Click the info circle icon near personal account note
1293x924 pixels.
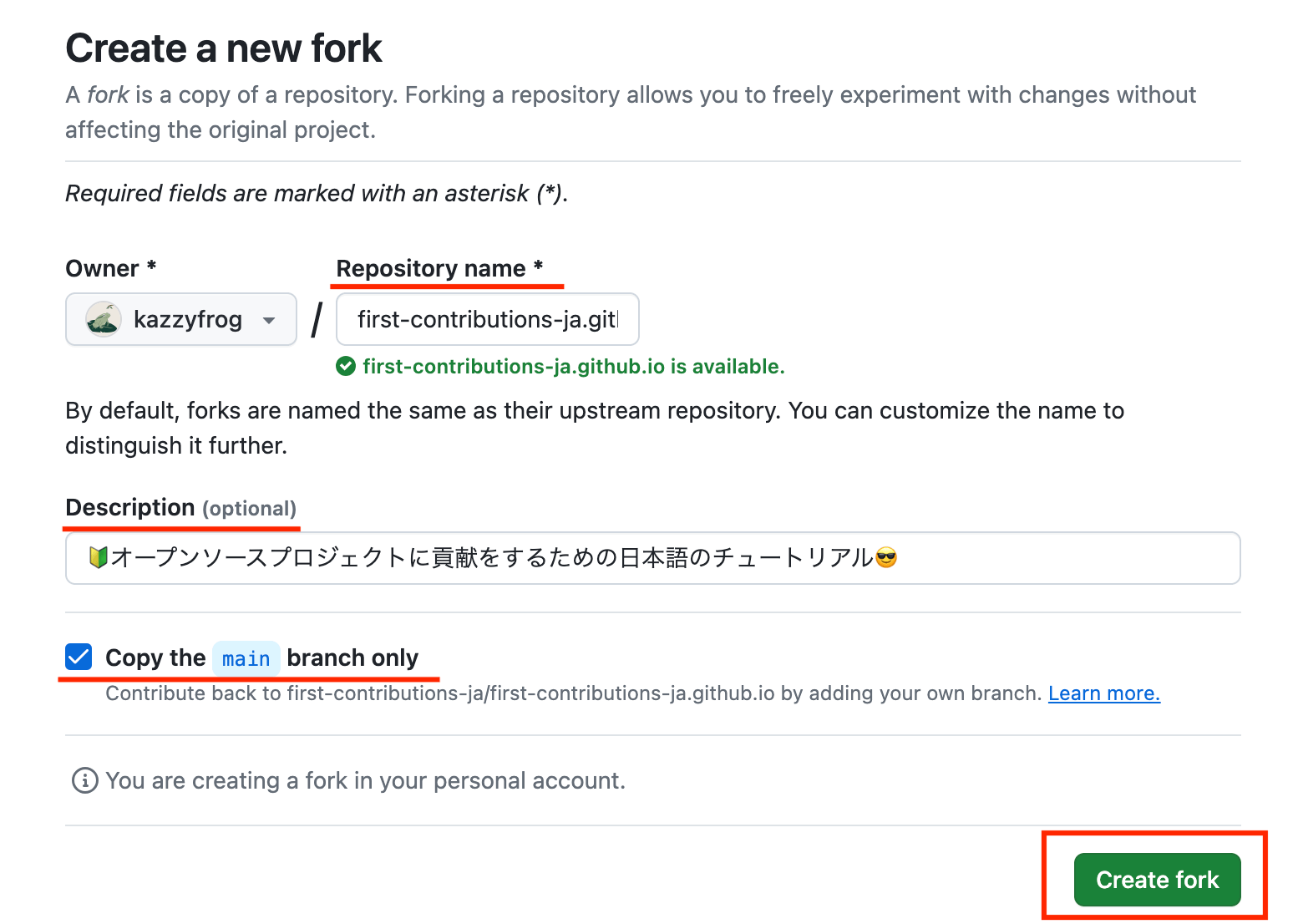pos(84,780)
